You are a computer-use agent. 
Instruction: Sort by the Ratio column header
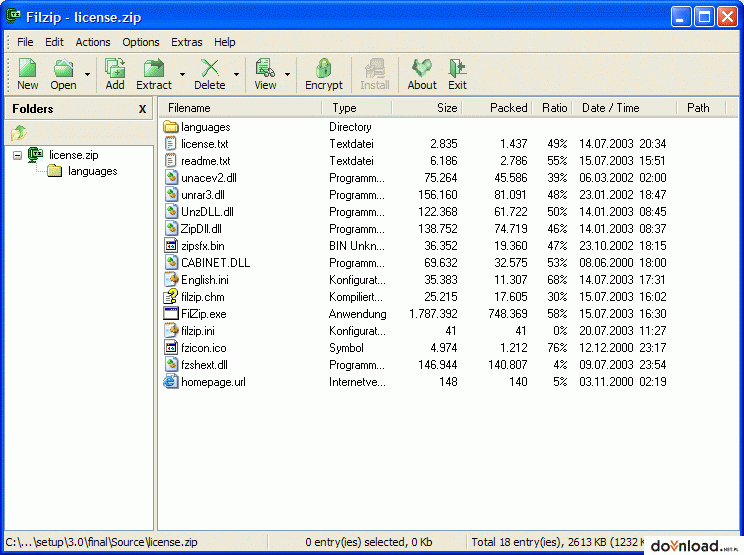[x=552, y=108]
